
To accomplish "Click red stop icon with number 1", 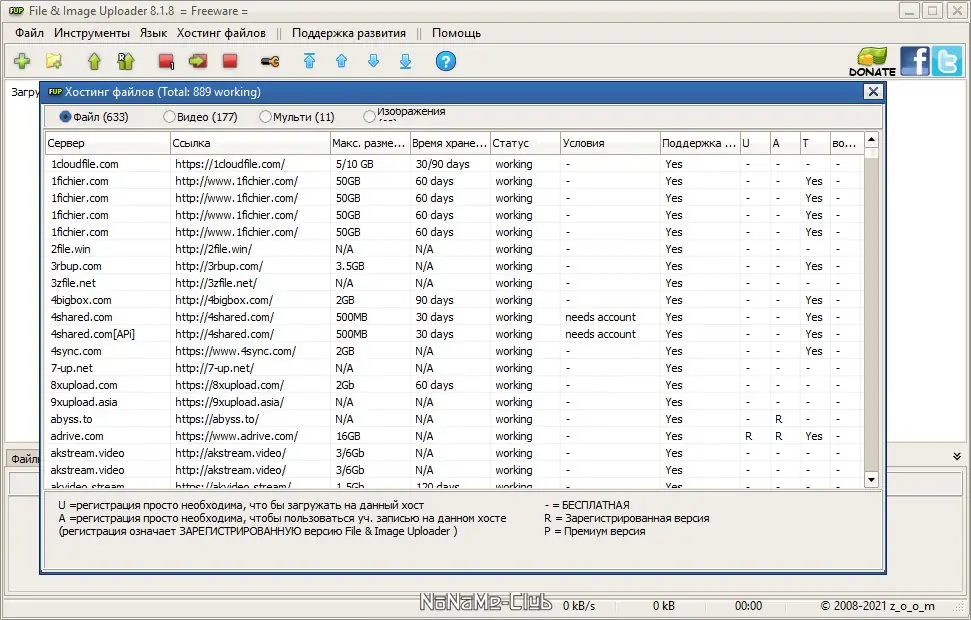I will pos(166,61).
